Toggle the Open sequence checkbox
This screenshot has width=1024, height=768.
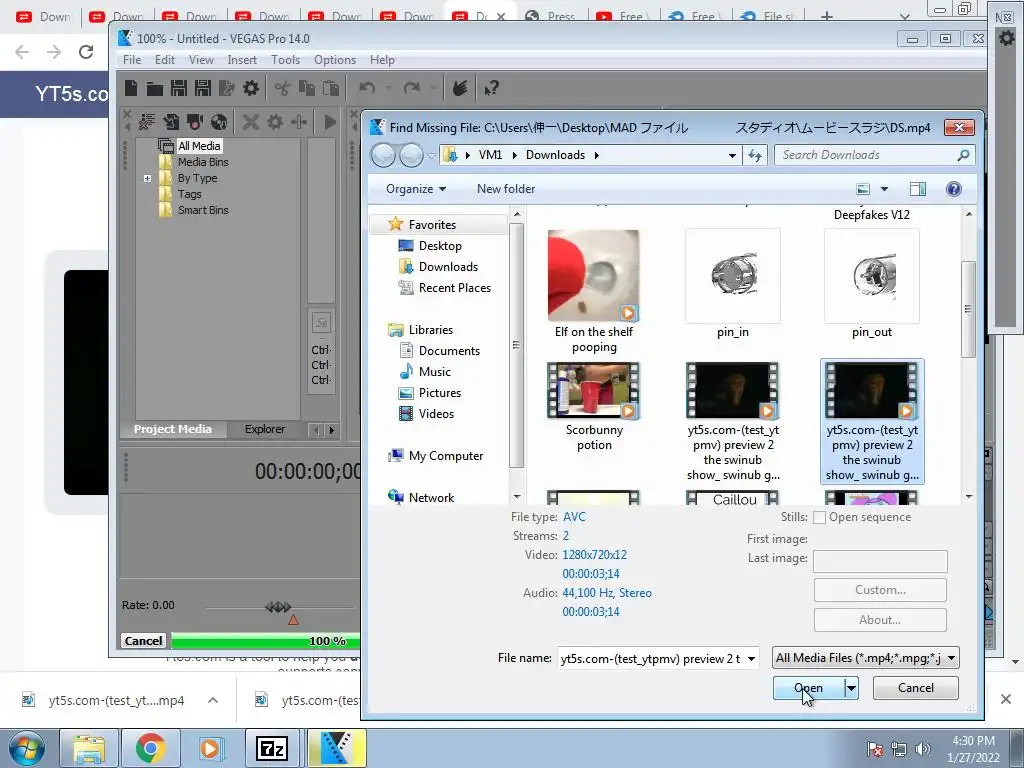click(x=819, y=517)
